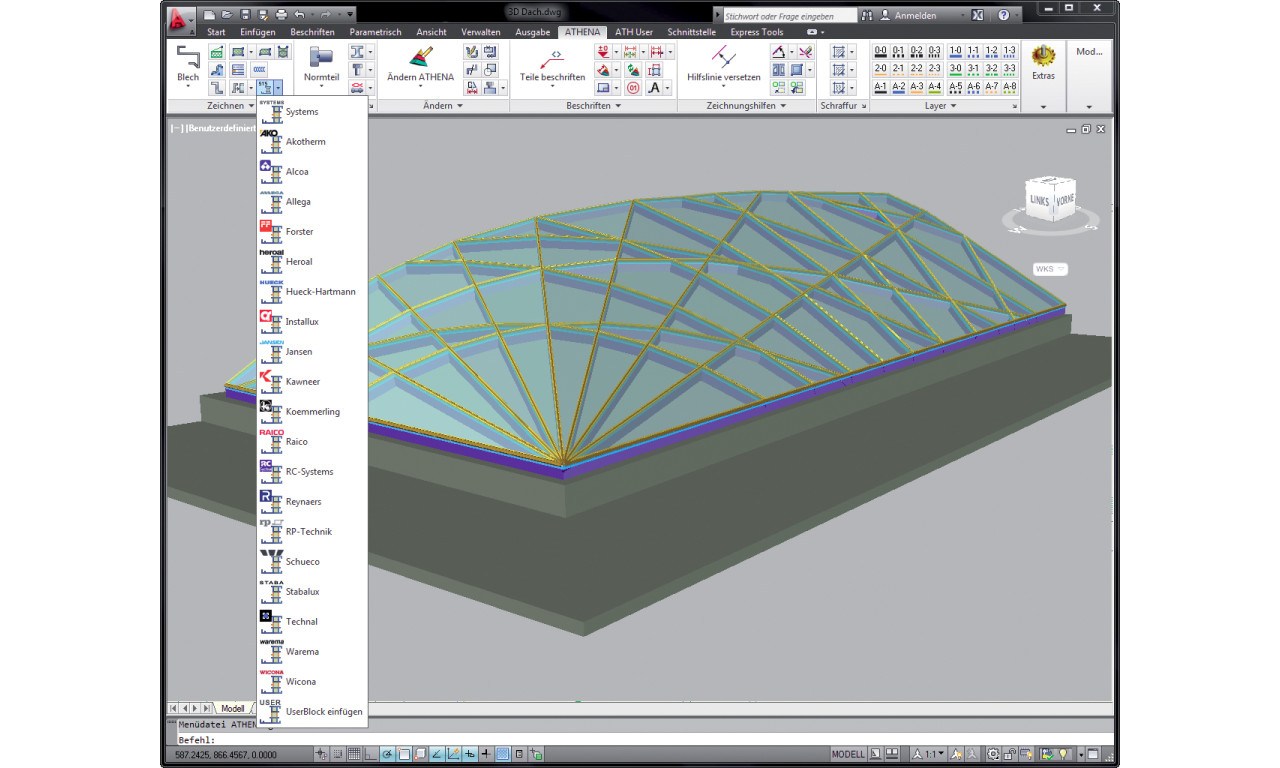Choose Raico from the systems list
1280x768 pixels.
tap(312, 442)
